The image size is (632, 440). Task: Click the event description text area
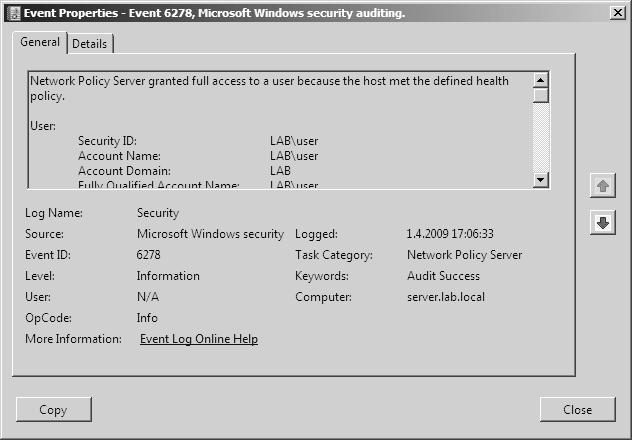281,130
